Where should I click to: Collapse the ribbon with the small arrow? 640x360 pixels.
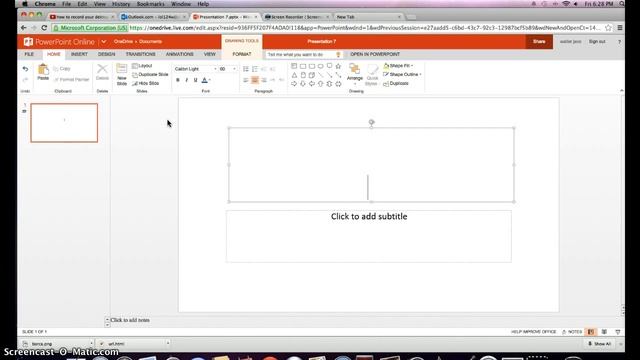click(x=622, y=91)
